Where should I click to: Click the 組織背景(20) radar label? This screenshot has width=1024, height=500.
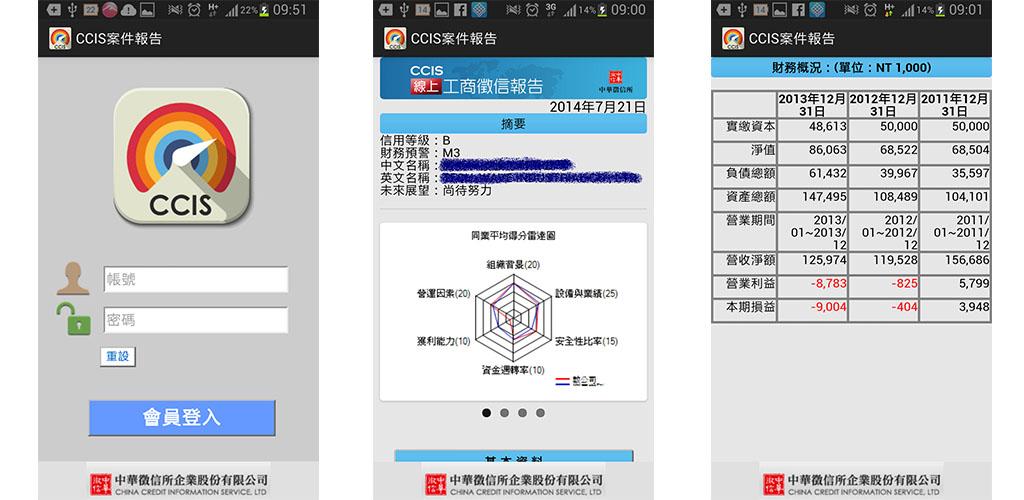(513, 264)
